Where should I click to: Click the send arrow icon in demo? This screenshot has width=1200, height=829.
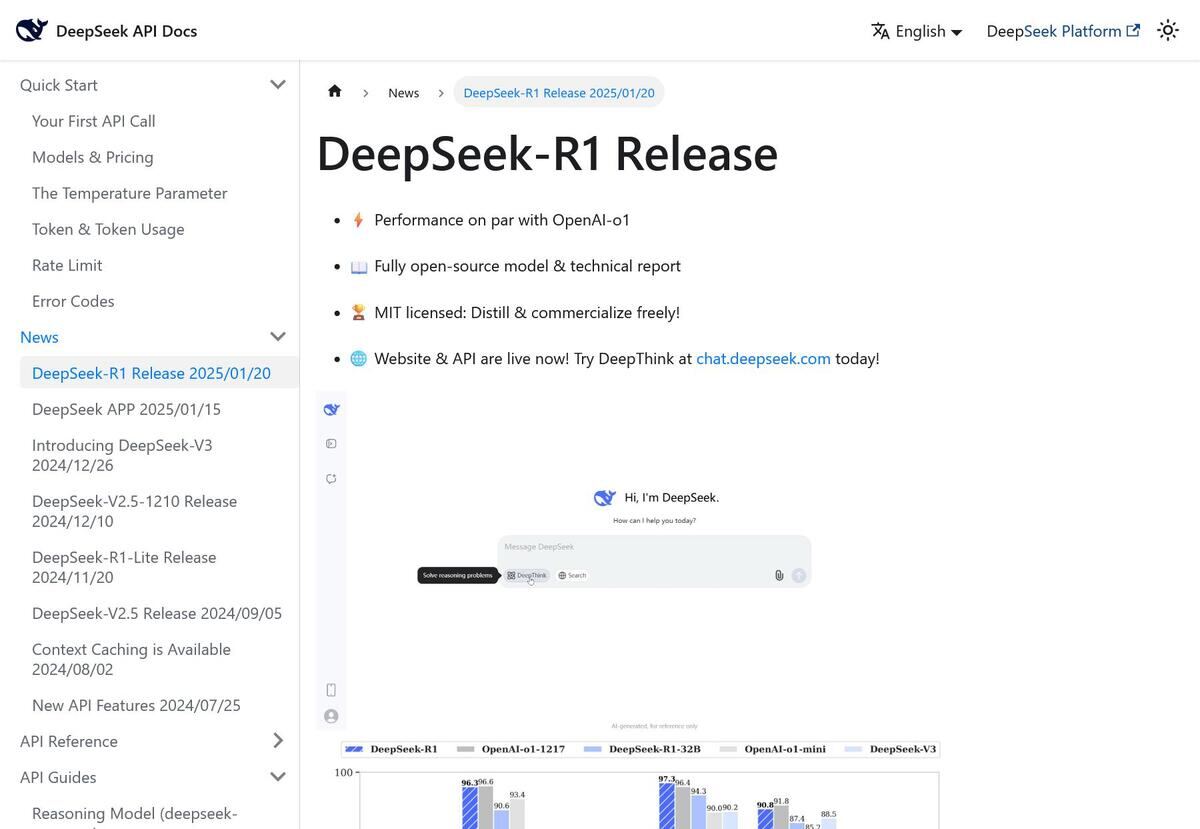(799, 575)
